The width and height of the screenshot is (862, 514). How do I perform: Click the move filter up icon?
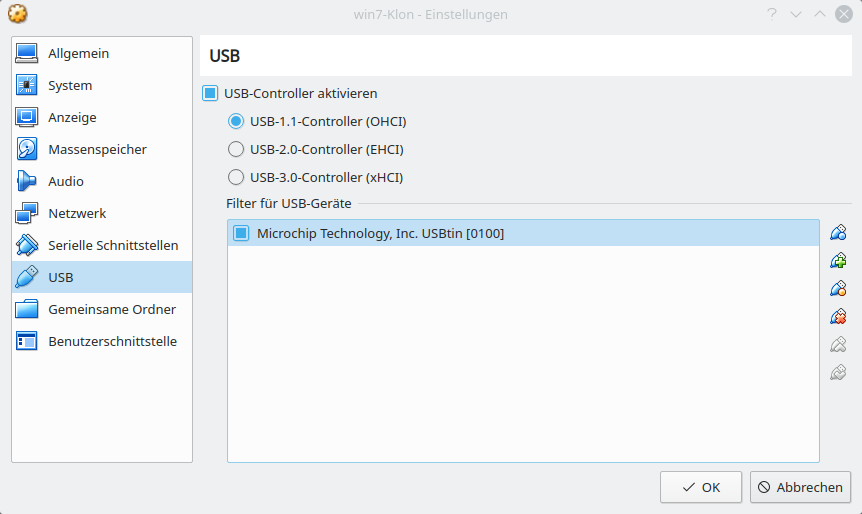[838, 345]
